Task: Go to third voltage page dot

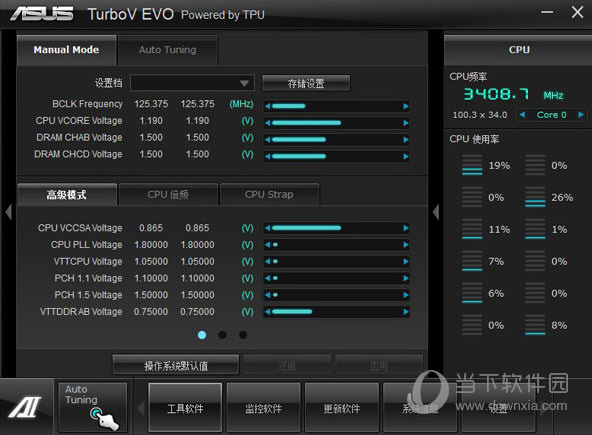Action: (x=243, y=335)
